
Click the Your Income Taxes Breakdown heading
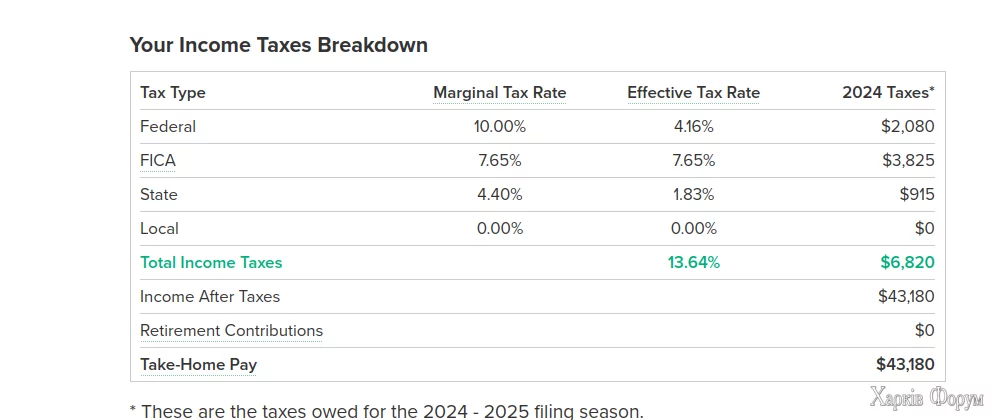point(278,45)
